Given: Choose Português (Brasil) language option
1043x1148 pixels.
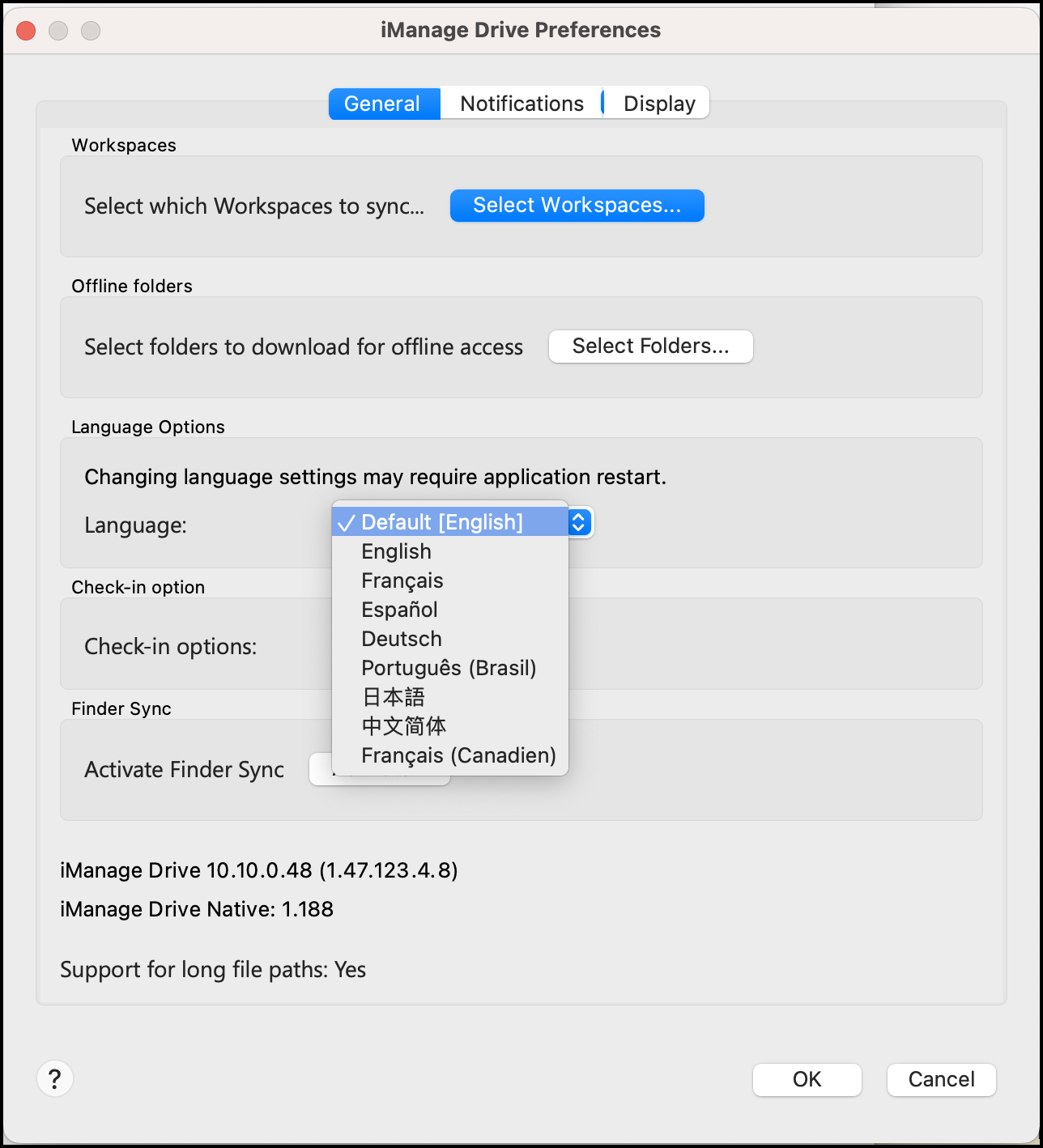Looking at the screenshot, I should (x=449, y=668).
